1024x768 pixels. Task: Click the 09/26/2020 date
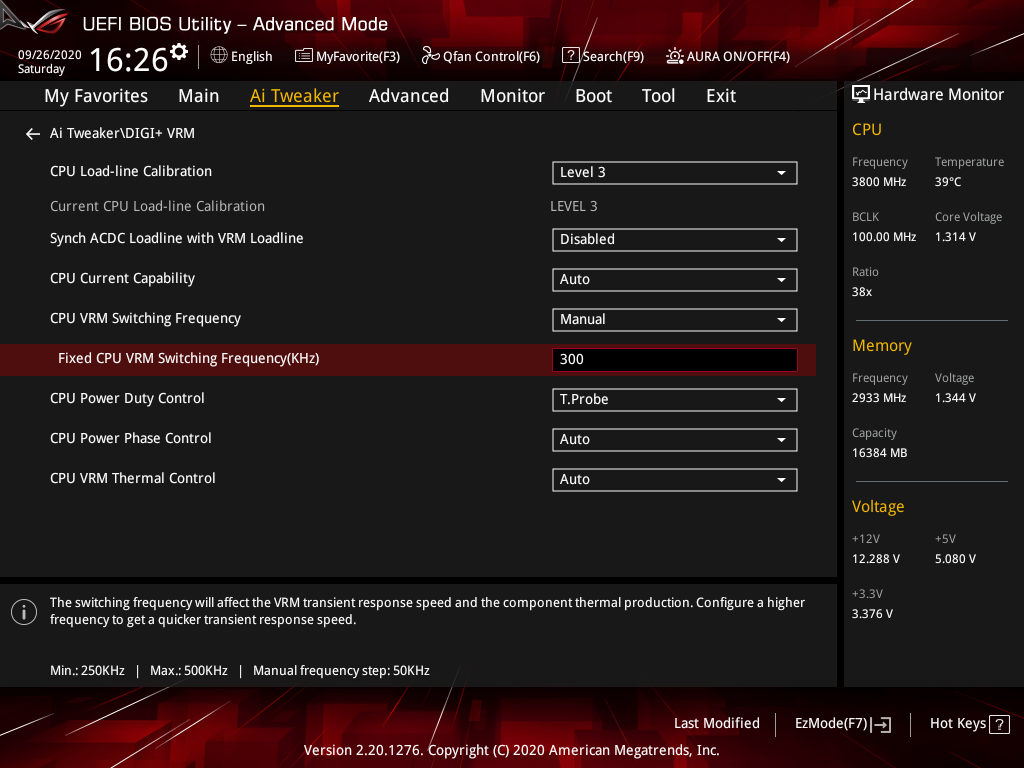[x=50, y=55]
